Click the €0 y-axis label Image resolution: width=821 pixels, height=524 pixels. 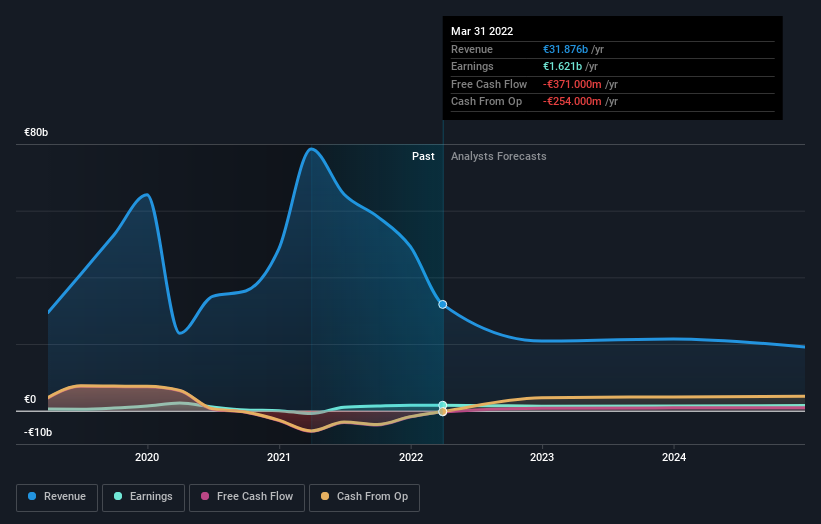(x=30, y=399)
